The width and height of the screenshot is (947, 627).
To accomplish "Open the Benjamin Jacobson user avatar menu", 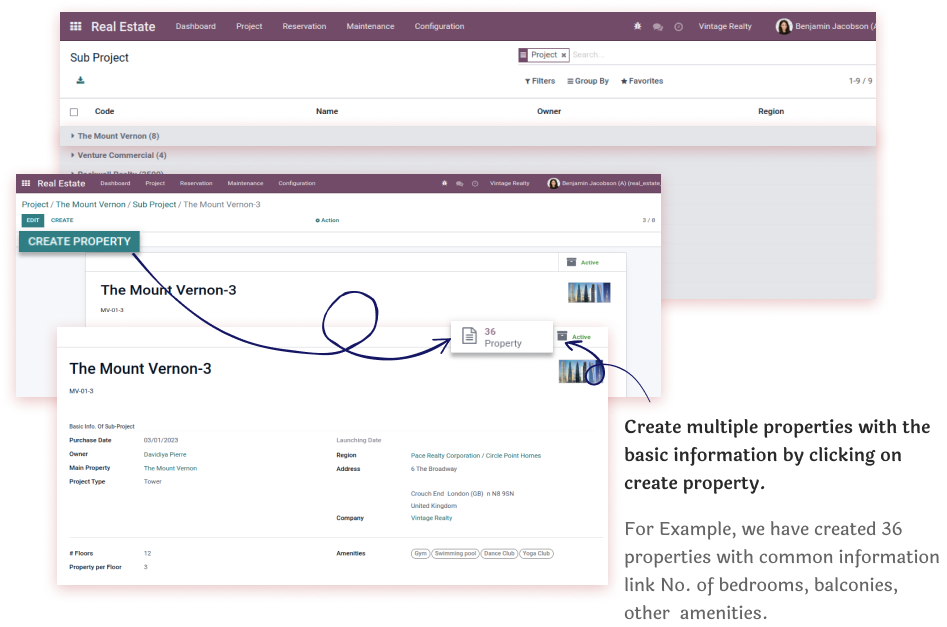I will pyautogui.click(x=784, y=27).
